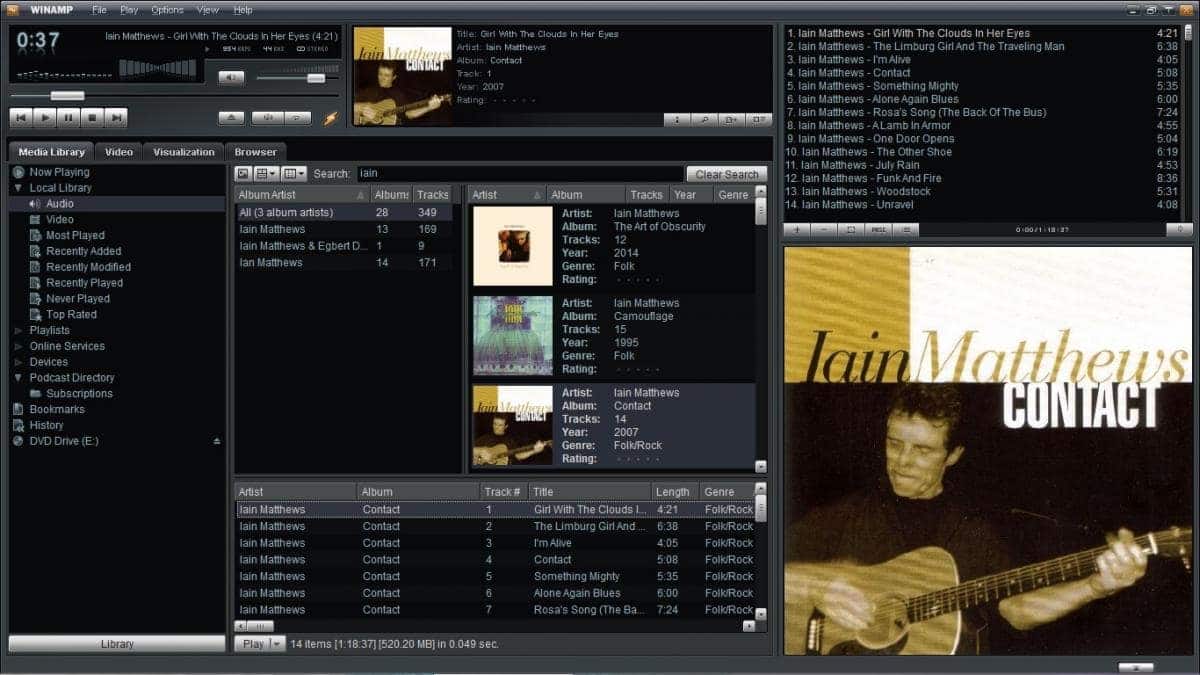The width and height of the screenshot is (1200, 675).
Task: Sort by the Album Artist column header
Action: coord(302,195)
